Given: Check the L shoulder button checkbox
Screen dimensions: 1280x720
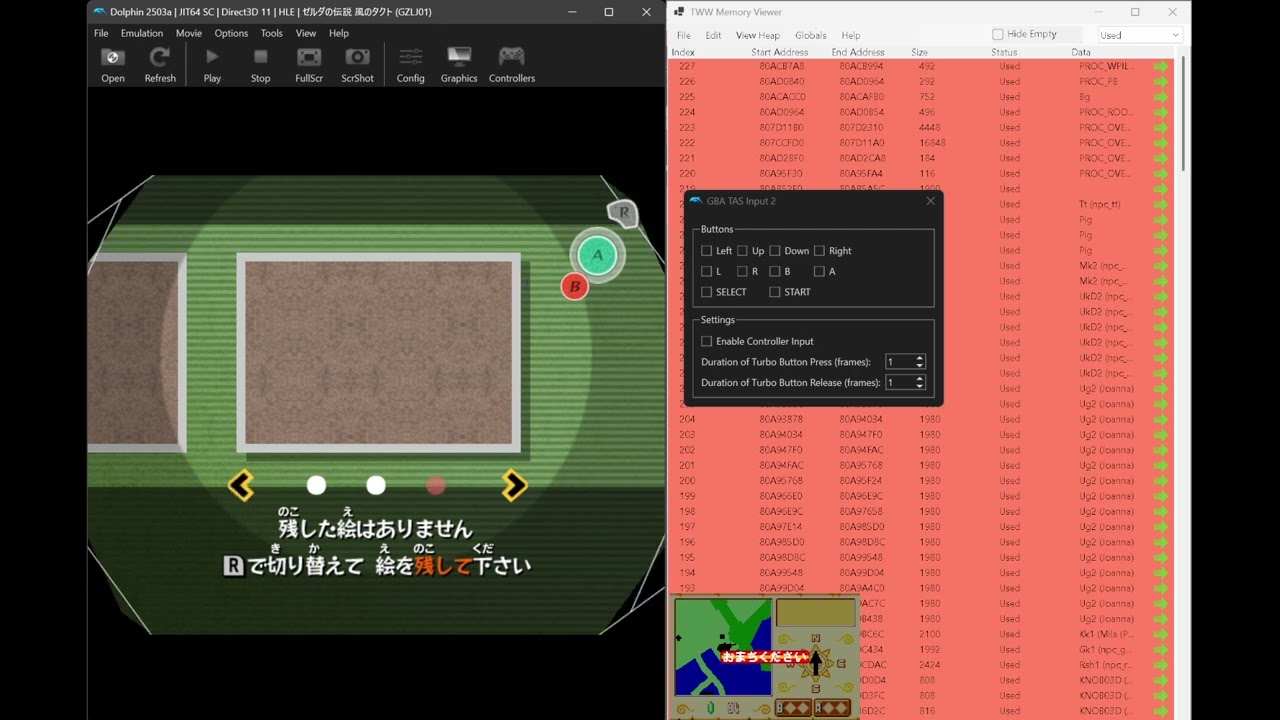Looking at the screenshot, I should tap(707, 271).
